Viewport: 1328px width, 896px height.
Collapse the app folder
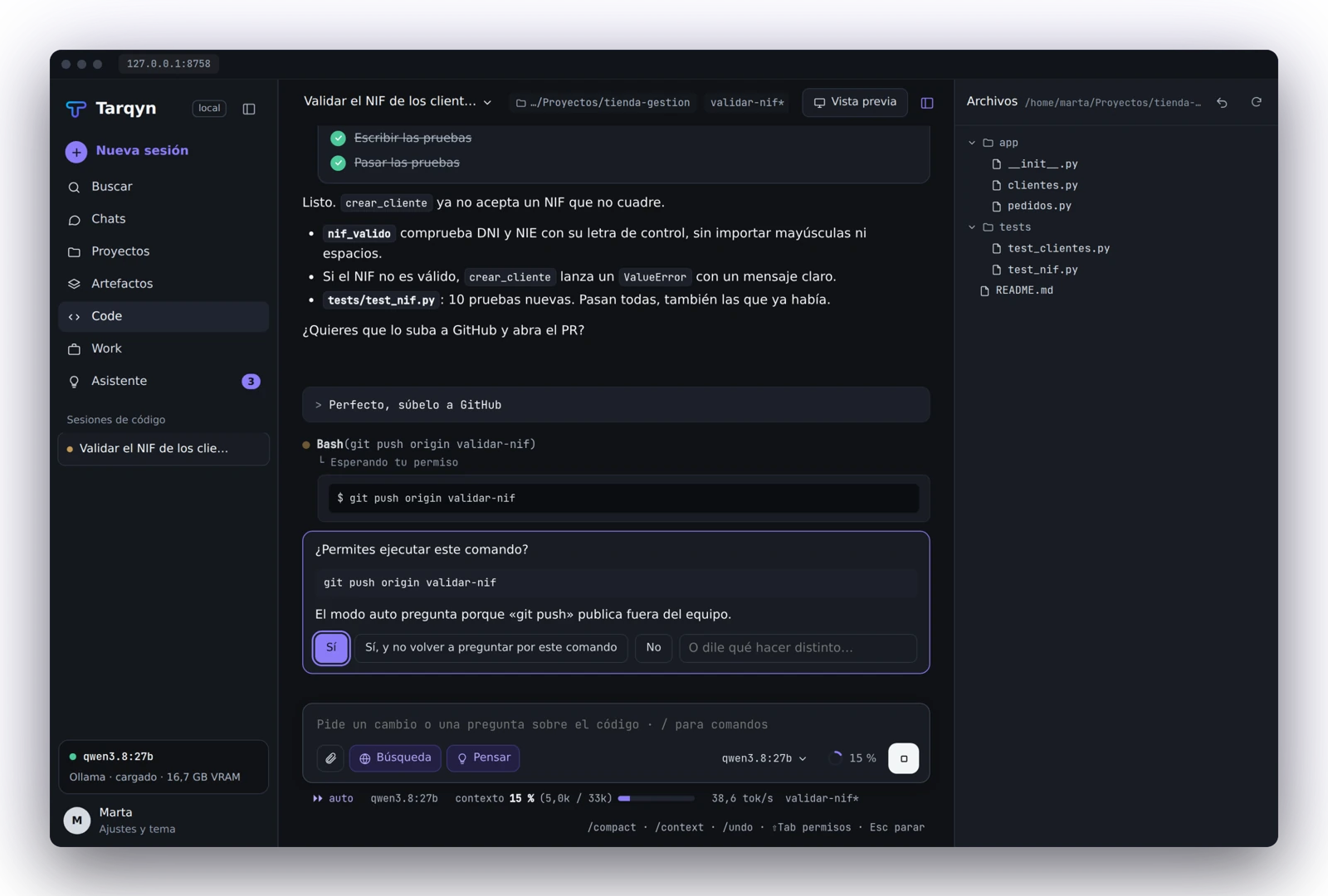click(x=972, y=143)
